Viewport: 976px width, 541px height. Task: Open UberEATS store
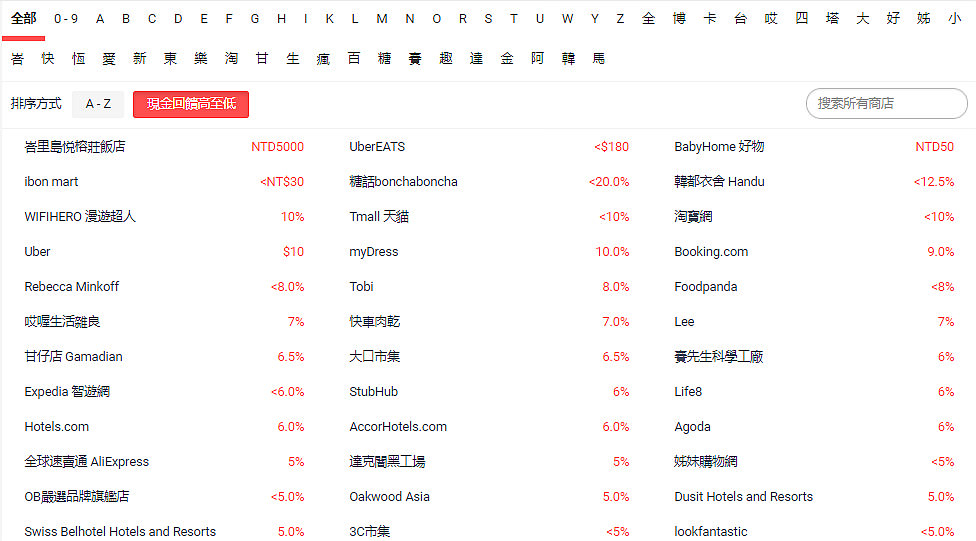tap(377, 147)
